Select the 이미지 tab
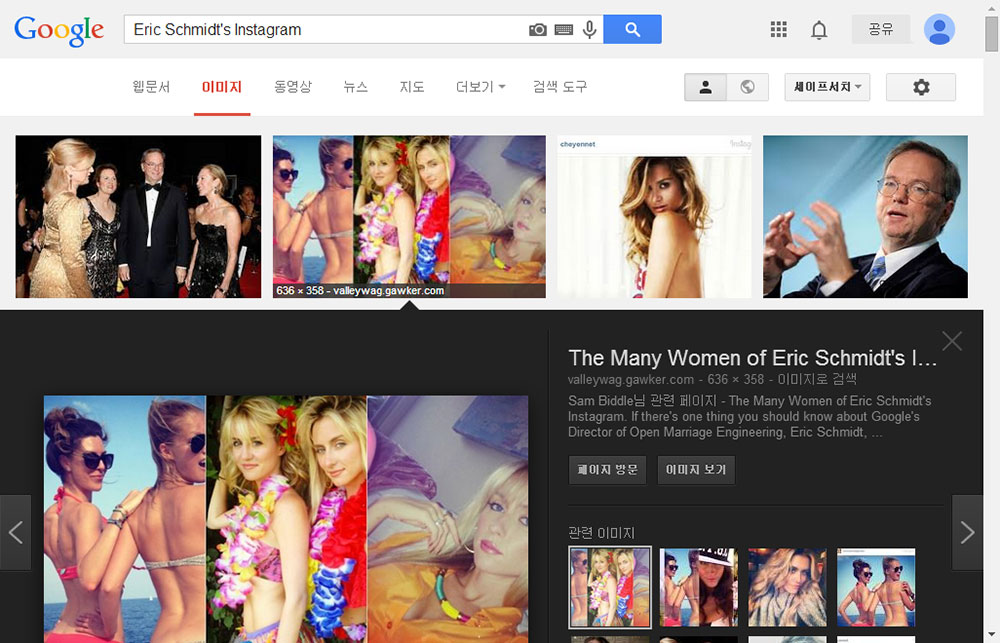This screenshot has width=1000, height=643. click(222, 87)
